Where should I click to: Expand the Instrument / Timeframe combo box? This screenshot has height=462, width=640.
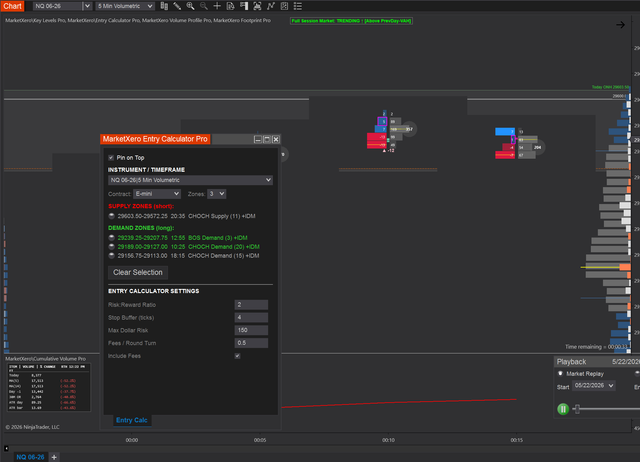click(x=190, y=180)
